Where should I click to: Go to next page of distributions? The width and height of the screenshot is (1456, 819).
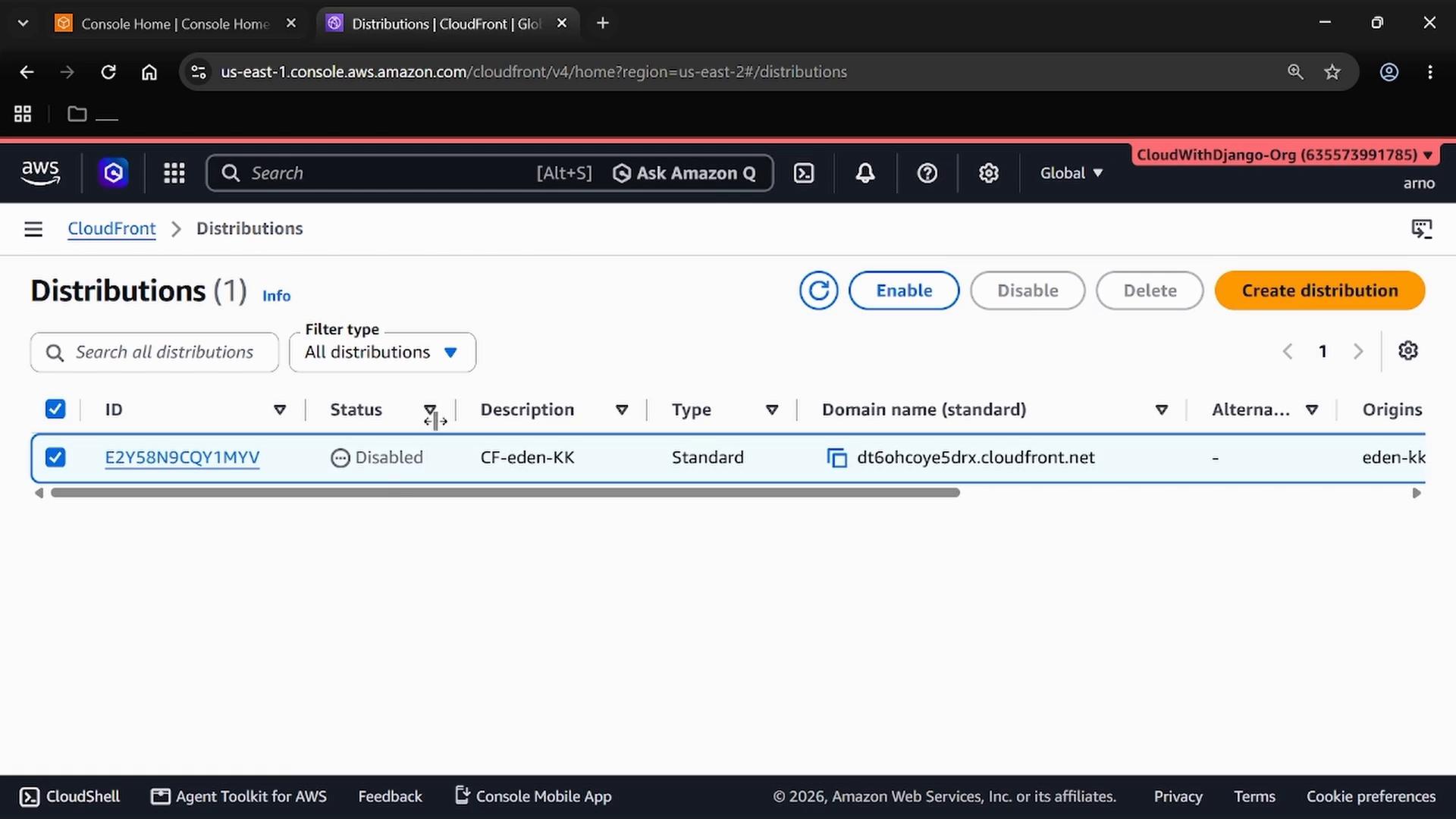coord(1358,351)
